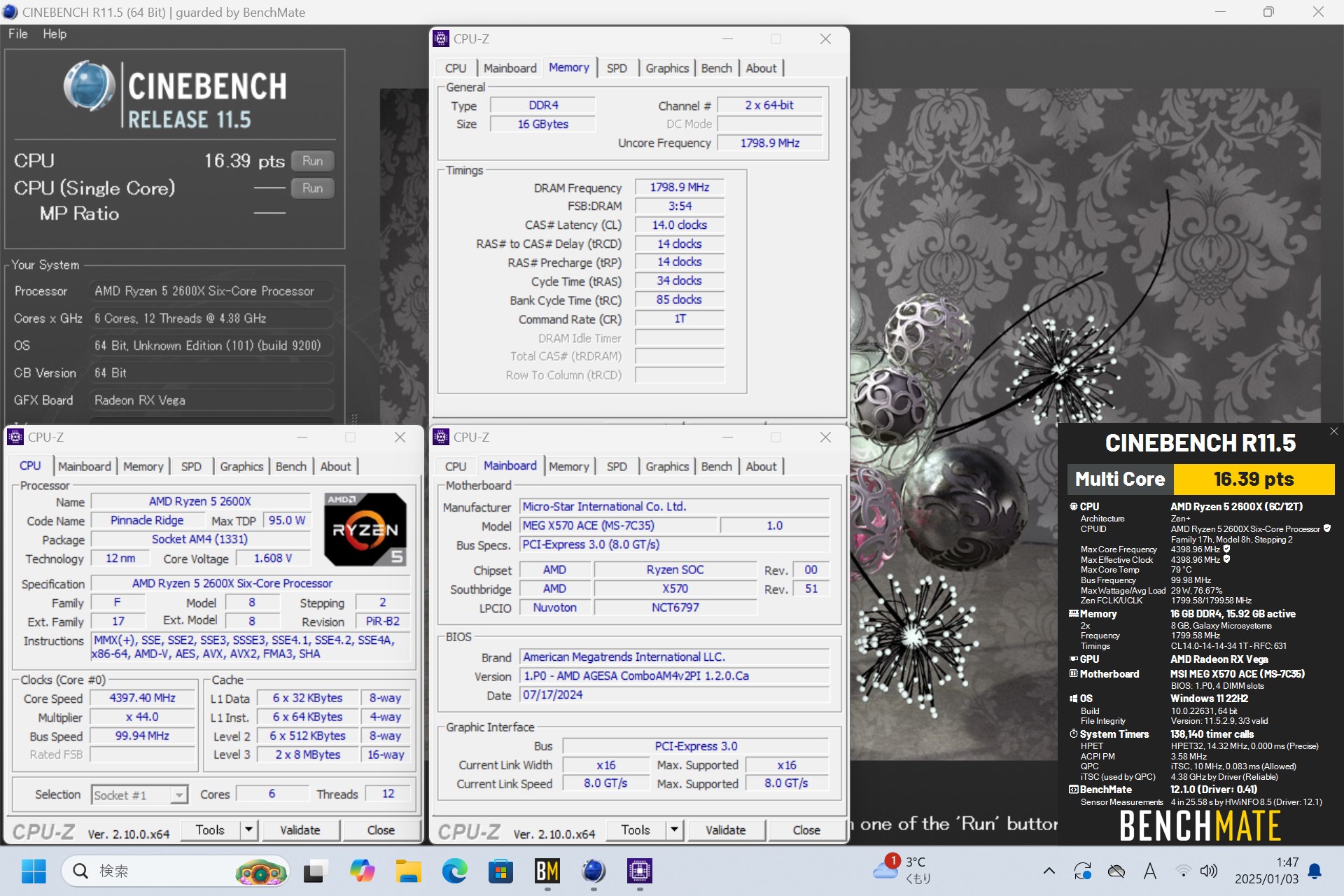Click the CAS# Latency 14.0 clocks value
Image resolution: width=1344 pixels, height=896 pixels.
pyautogui.click(x=679, y=225)
